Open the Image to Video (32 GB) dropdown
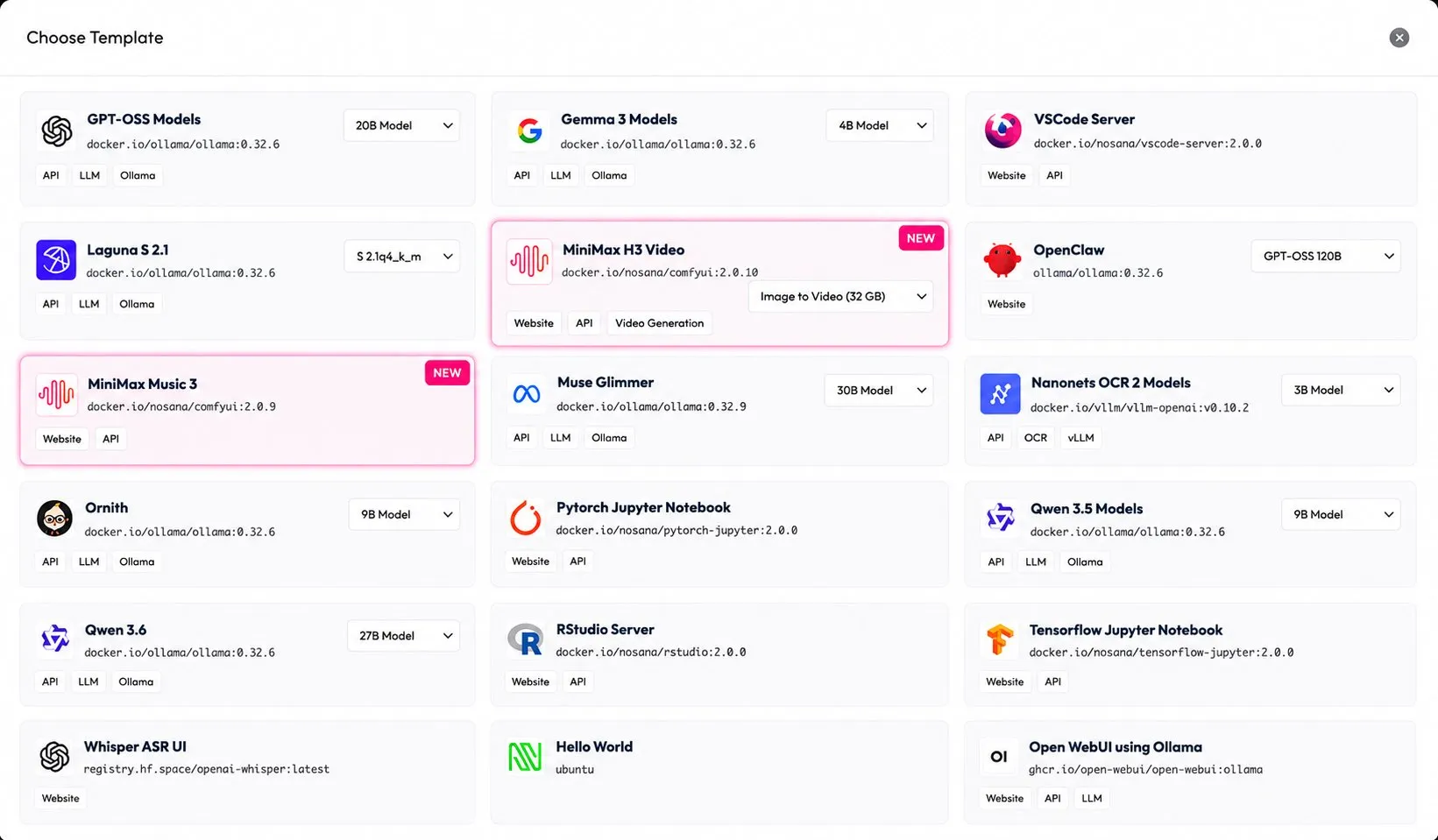 (x=841, y=296)
